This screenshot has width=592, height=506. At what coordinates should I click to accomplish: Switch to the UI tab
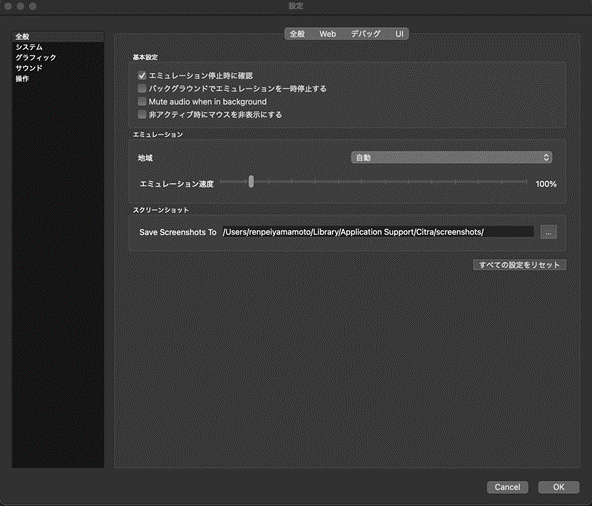(x=399, y=34)
